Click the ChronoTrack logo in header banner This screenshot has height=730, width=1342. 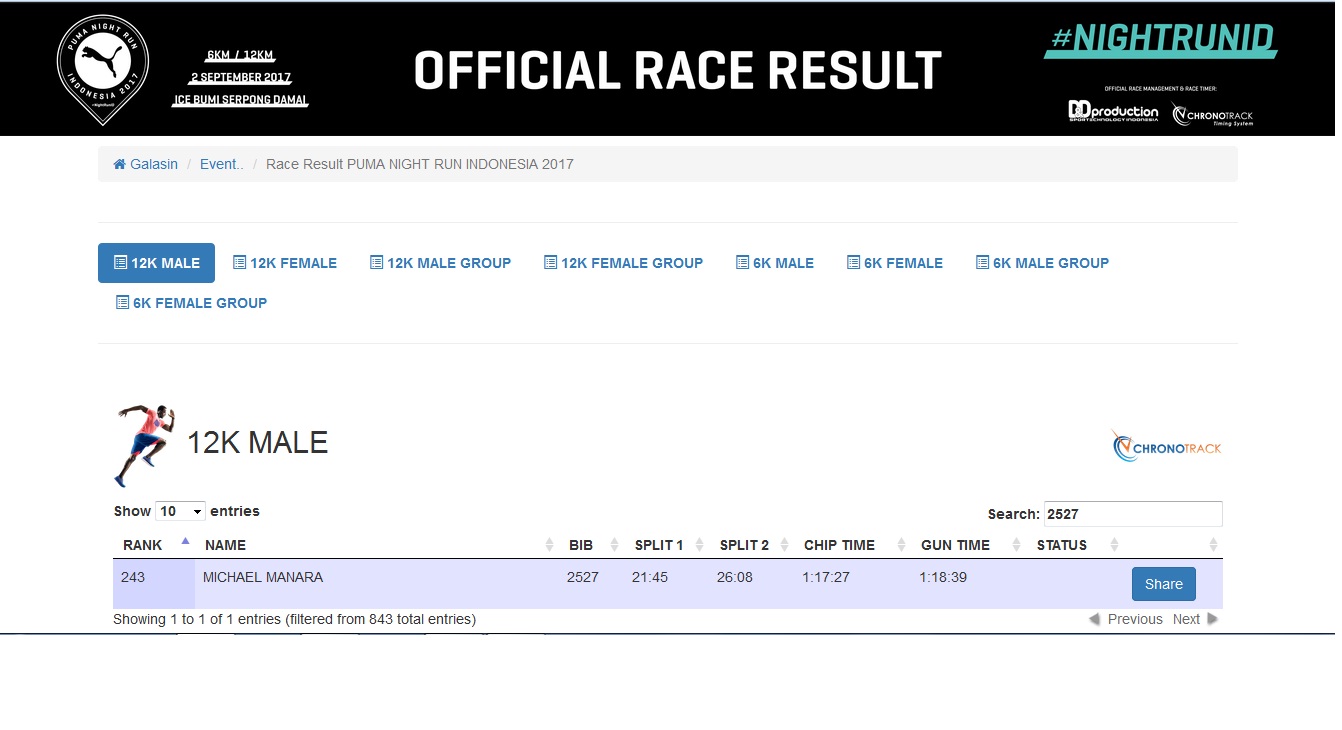1212,114
